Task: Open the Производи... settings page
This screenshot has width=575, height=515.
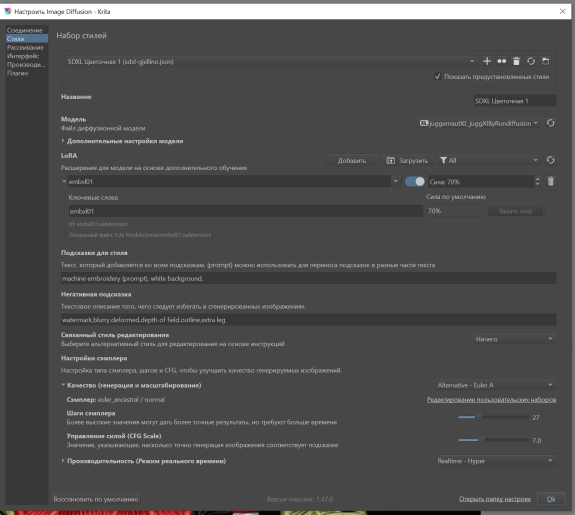Action: (26, 65)
